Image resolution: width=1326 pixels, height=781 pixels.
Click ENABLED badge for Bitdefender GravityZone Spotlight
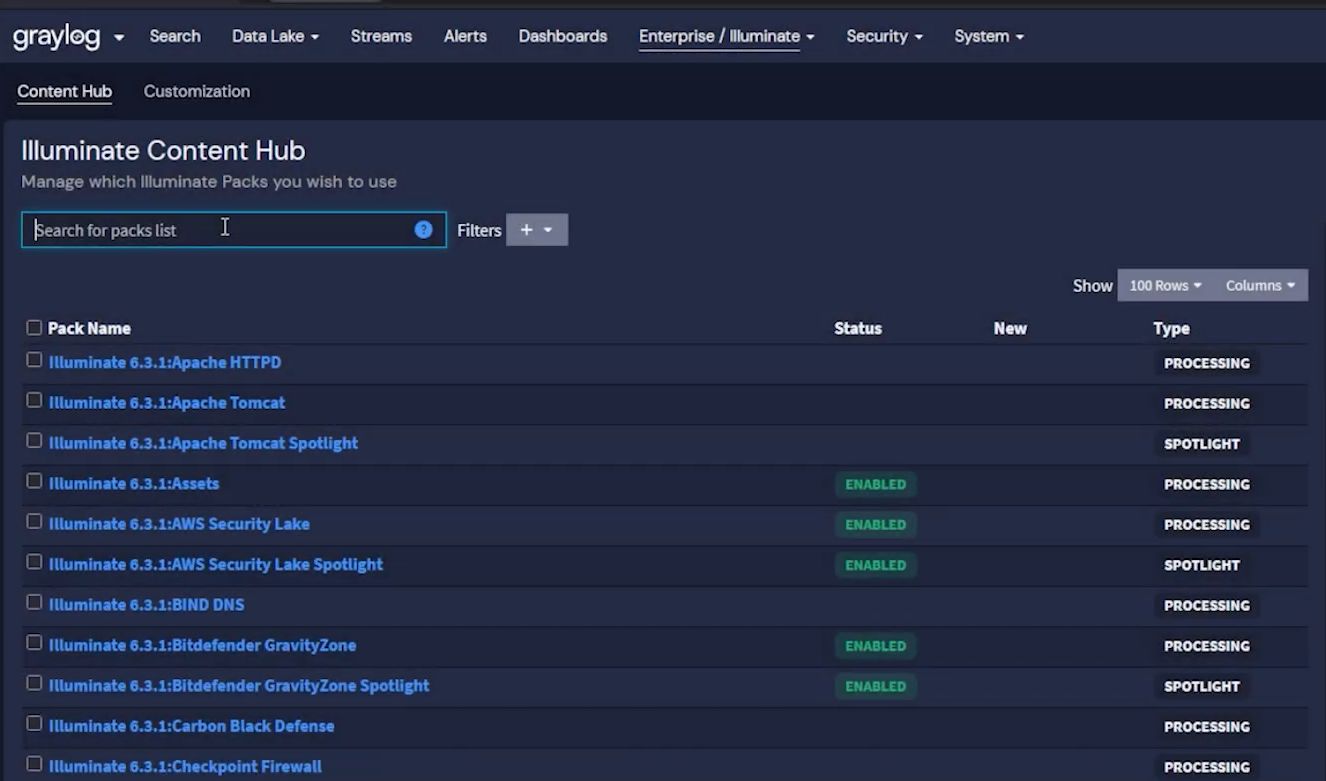(876, 686)
